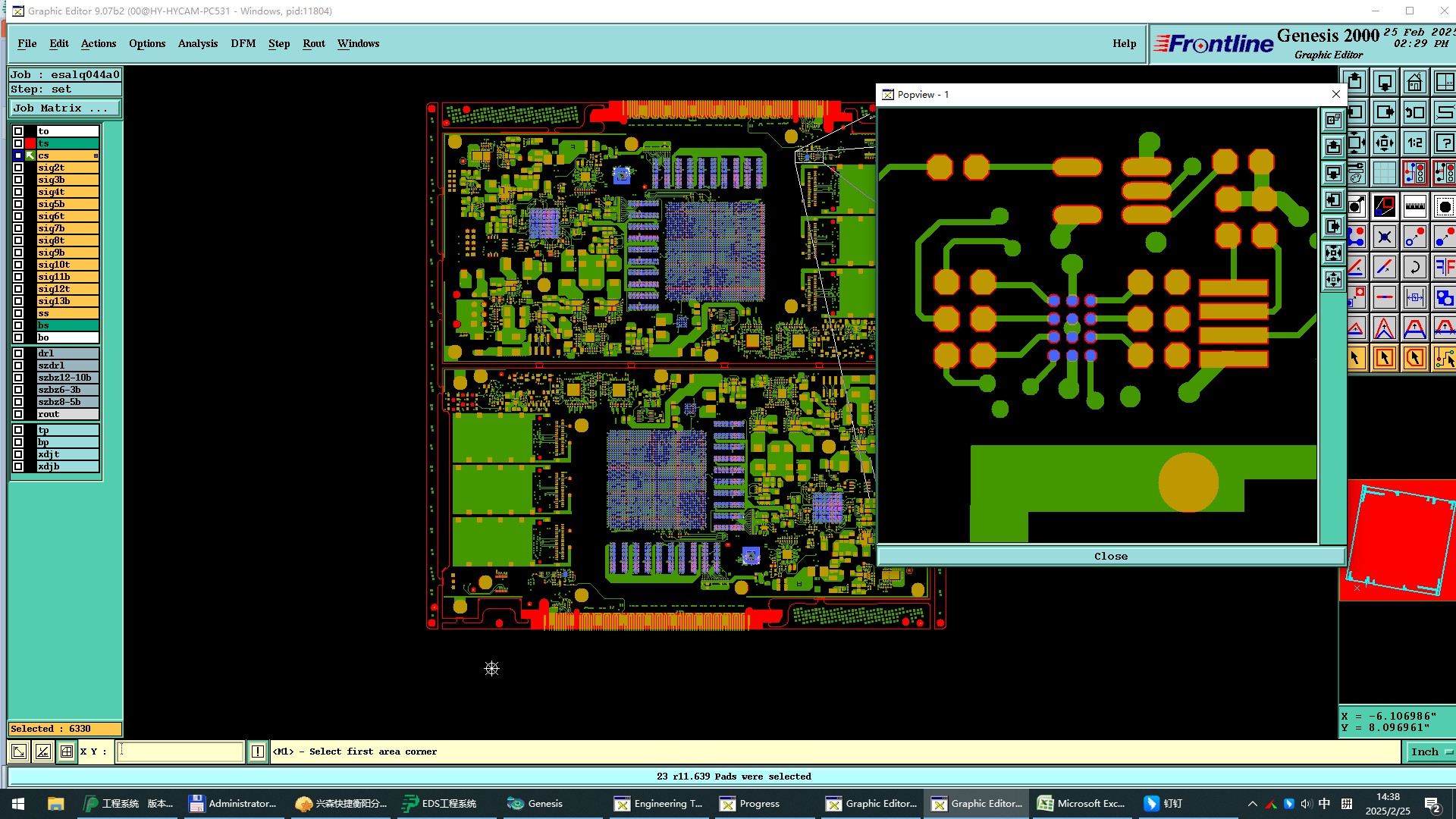Select the measure ruler tool
1456x819 pixels.
1415,206
